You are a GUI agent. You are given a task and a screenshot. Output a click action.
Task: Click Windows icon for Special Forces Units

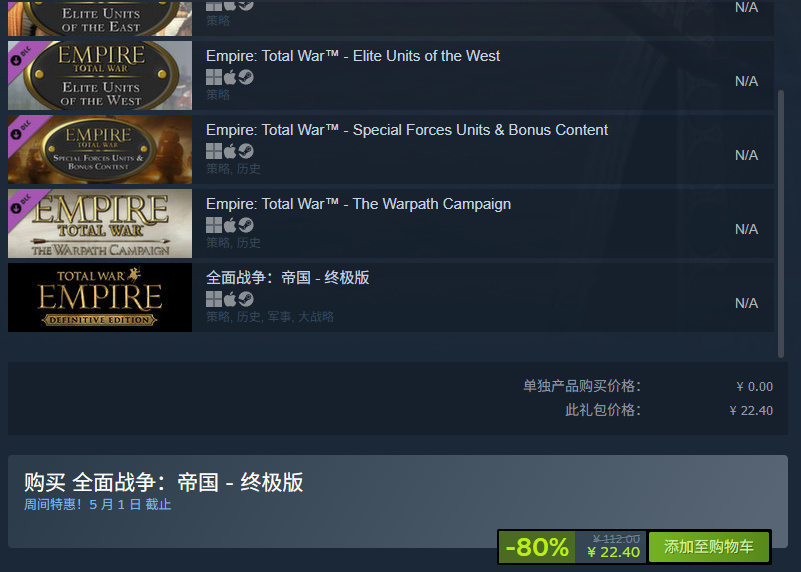coord(214,151)
